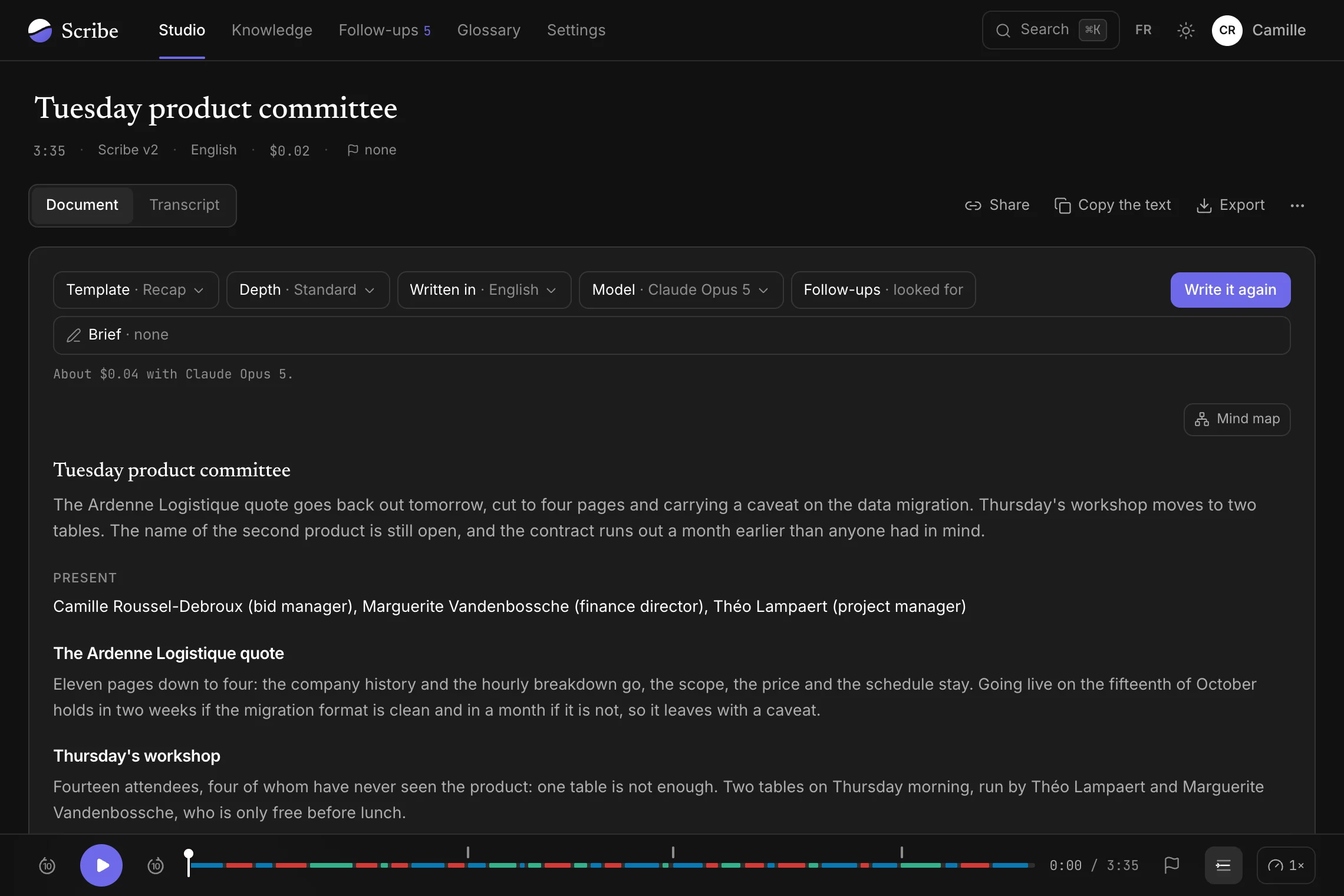
Task: Click the 'The Ardenne Logistique quote' heading
Action: [169, 654]
